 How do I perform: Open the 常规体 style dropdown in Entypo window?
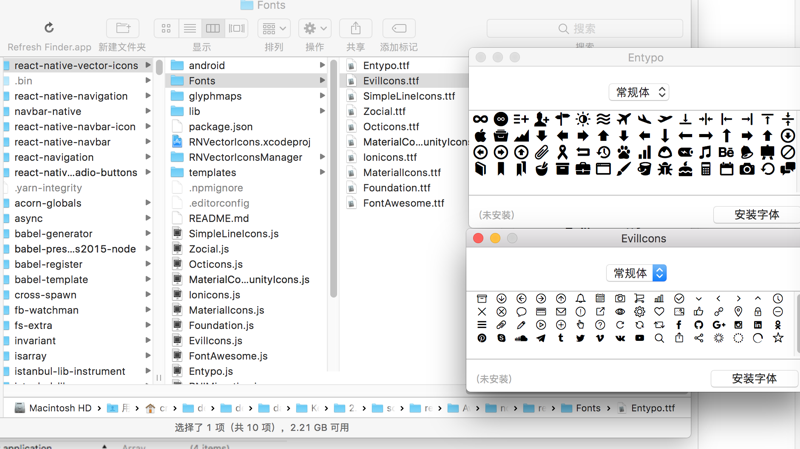point(638,93)
